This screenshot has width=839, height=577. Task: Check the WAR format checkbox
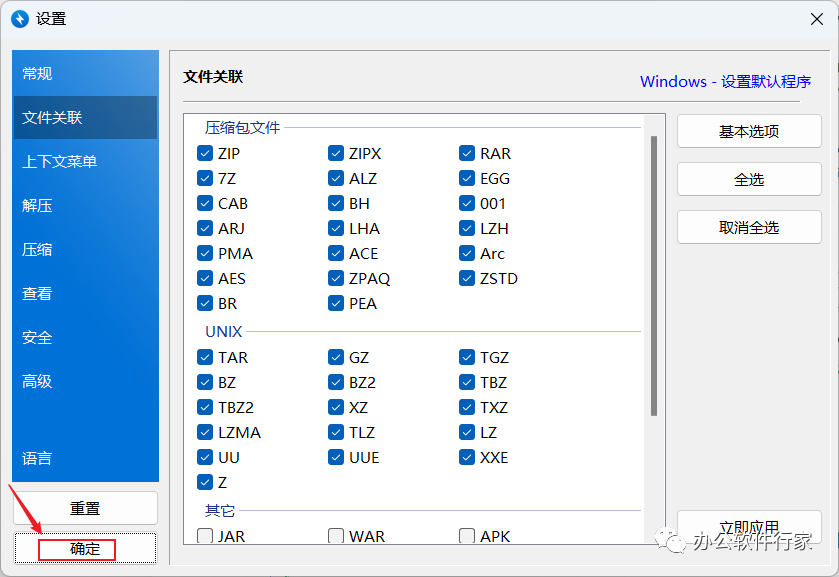(336, 536)
